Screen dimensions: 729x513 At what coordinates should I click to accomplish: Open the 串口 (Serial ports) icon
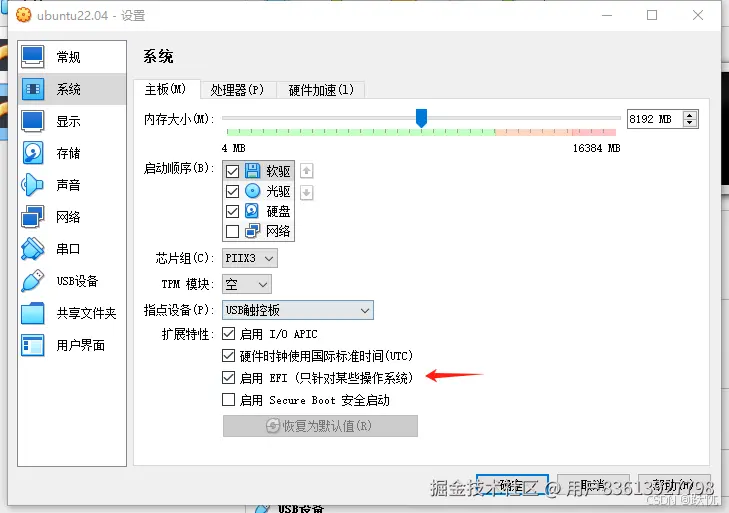pyautogui.click(x=33, y=249)
